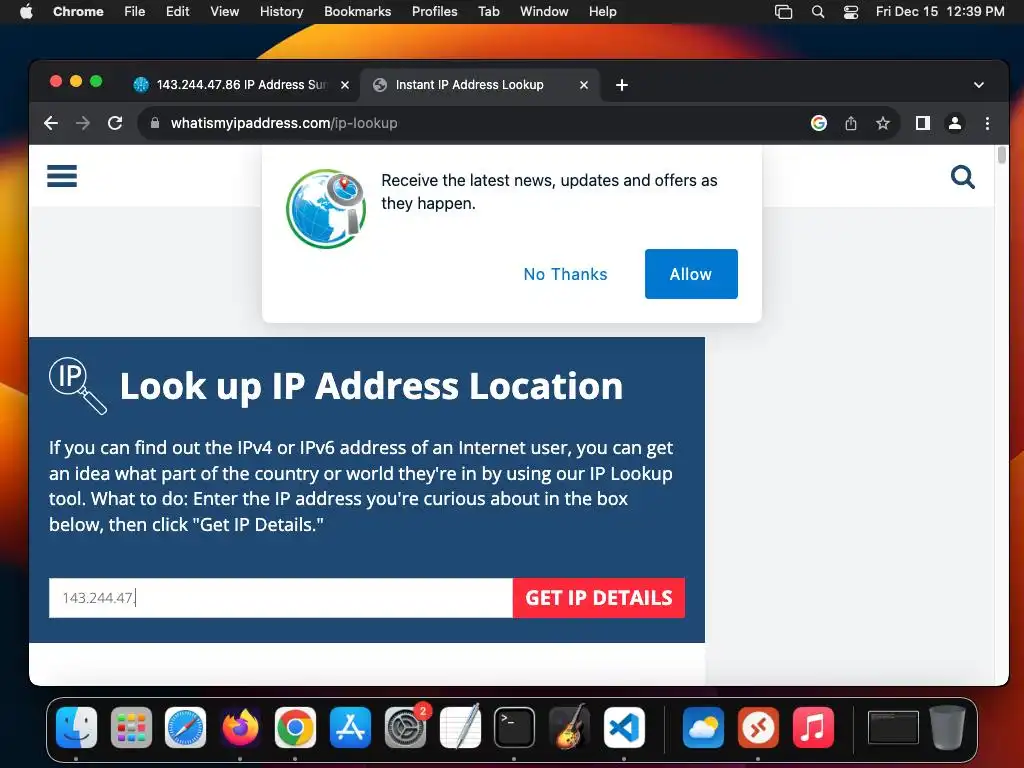
Task: Open the Bookmarks menu
Action: 358,11
